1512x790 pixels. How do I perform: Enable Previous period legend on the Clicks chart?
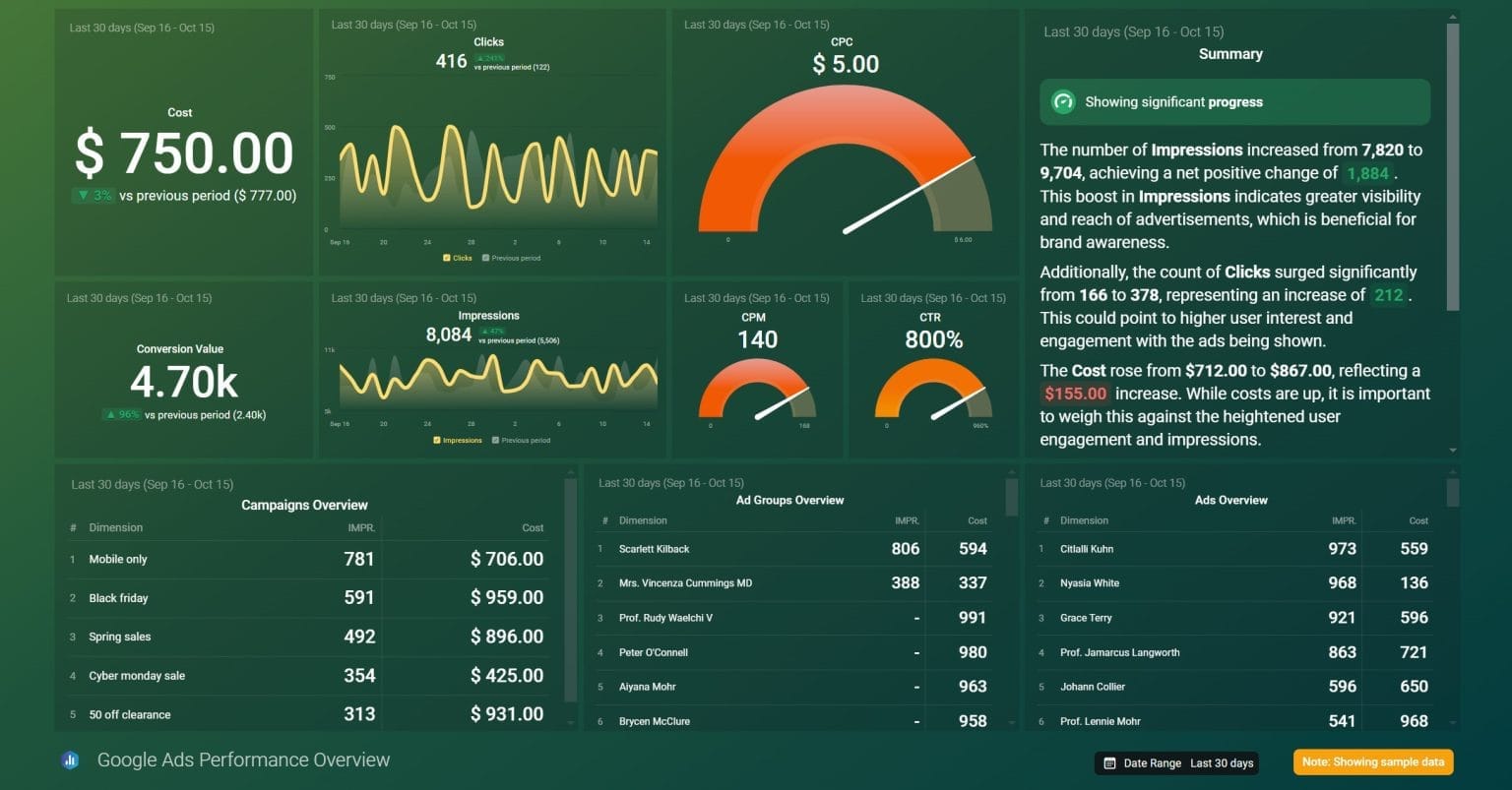[x=484, y=258]
